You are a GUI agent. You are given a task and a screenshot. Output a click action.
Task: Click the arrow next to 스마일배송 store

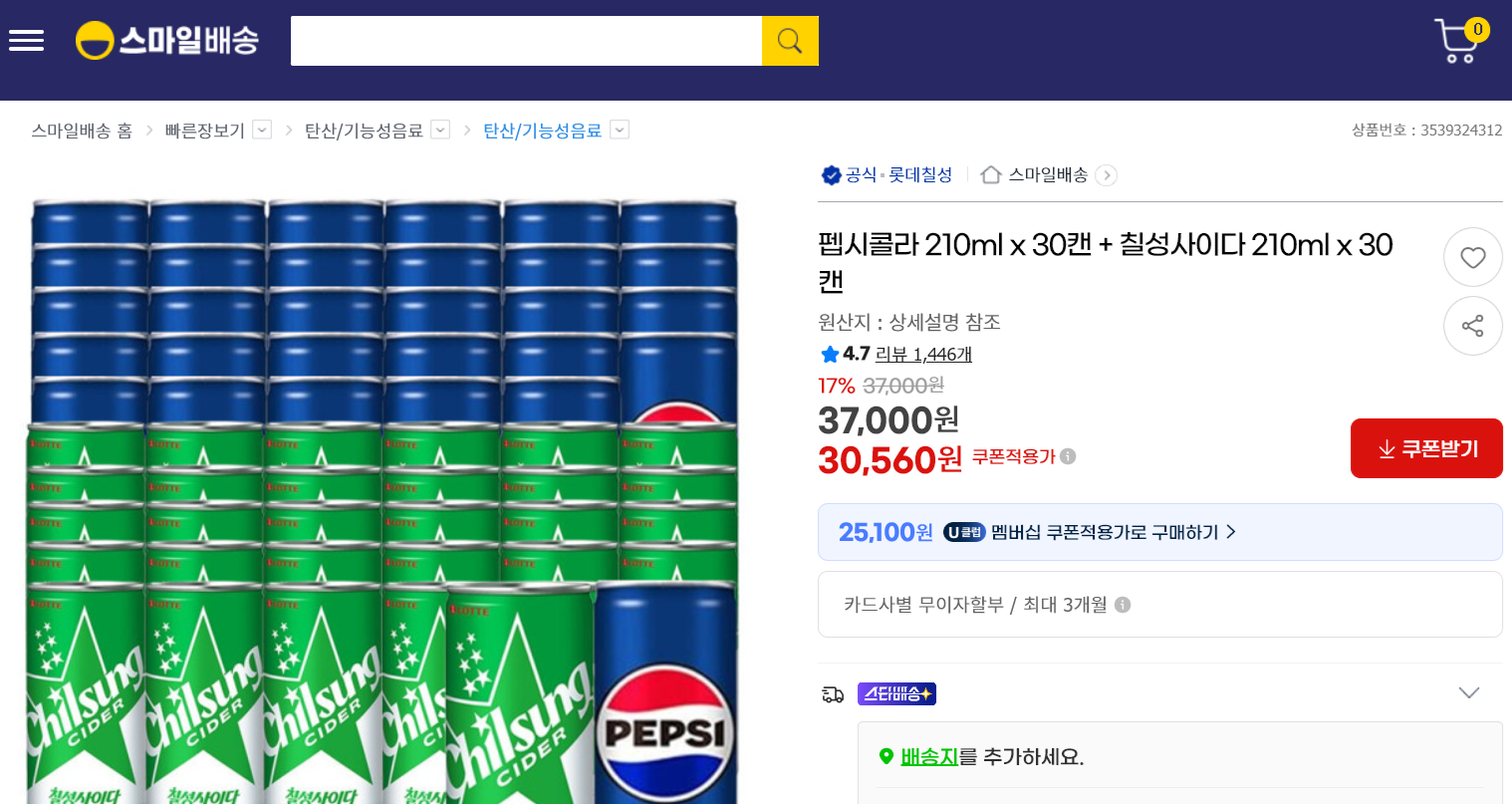(x=1106, y=175)
